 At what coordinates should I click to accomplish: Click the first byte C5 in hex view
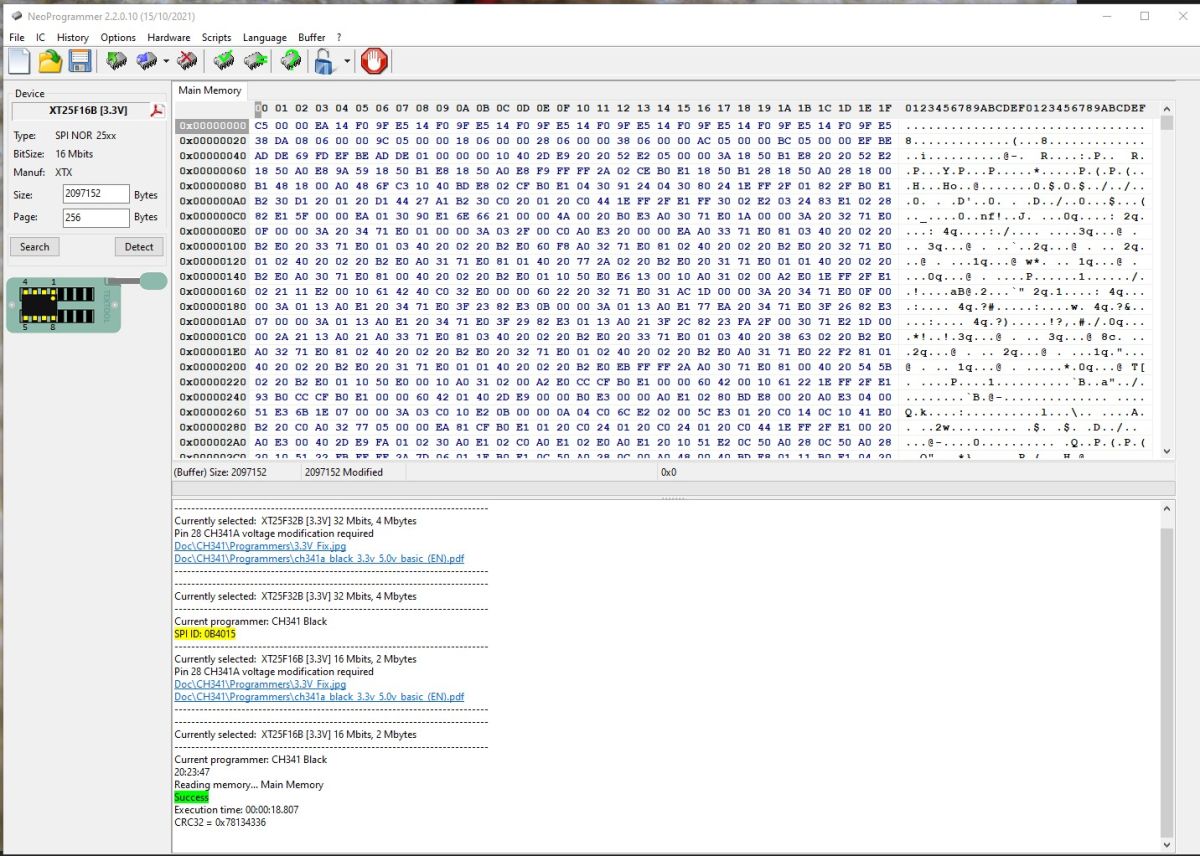pos(261,126)
